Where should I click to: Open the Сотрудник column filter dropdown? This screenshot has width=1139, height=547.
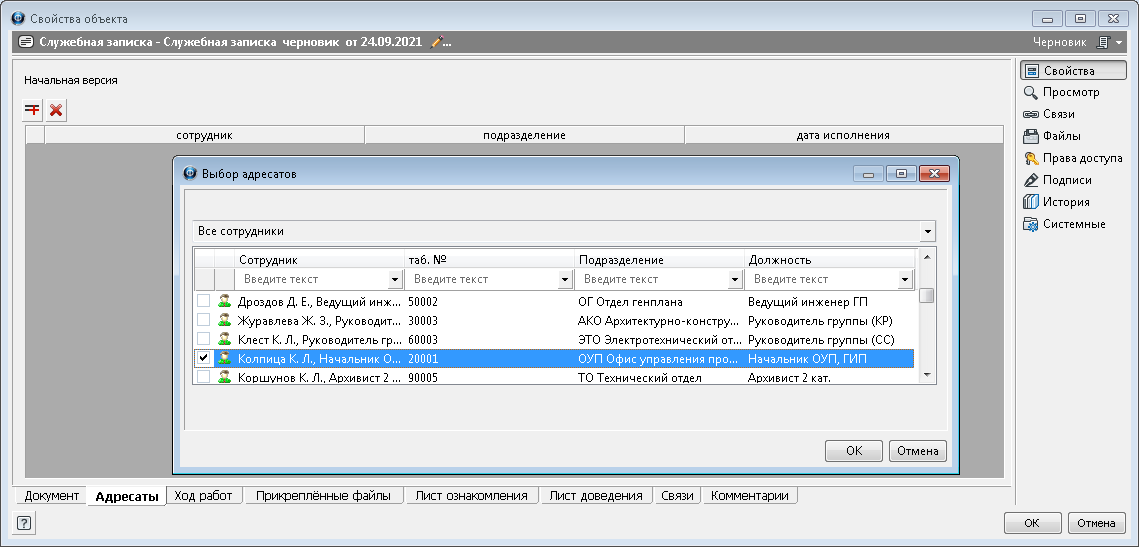tap(395, 280)
